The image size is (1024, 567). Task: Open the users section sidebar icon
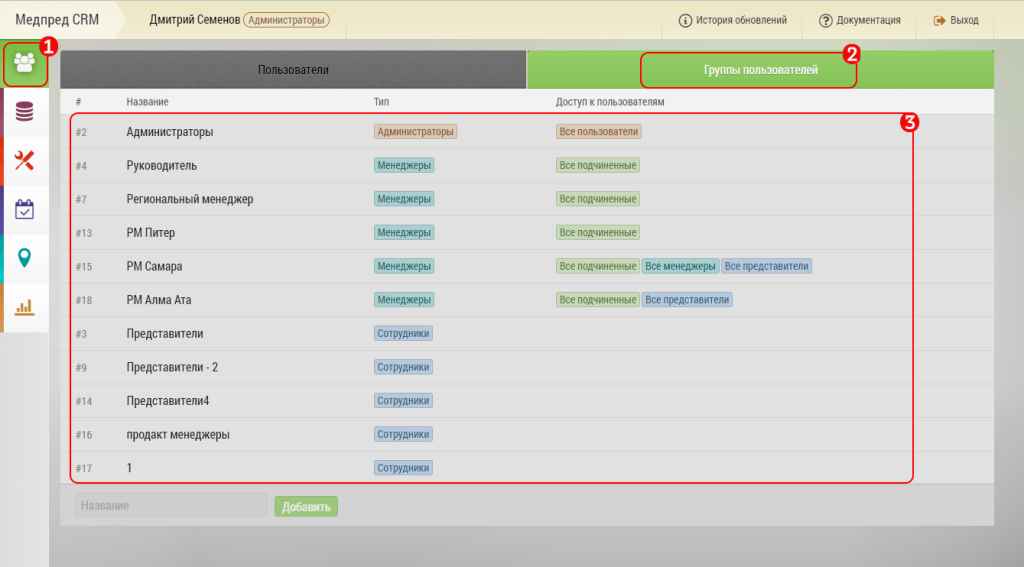24,64
